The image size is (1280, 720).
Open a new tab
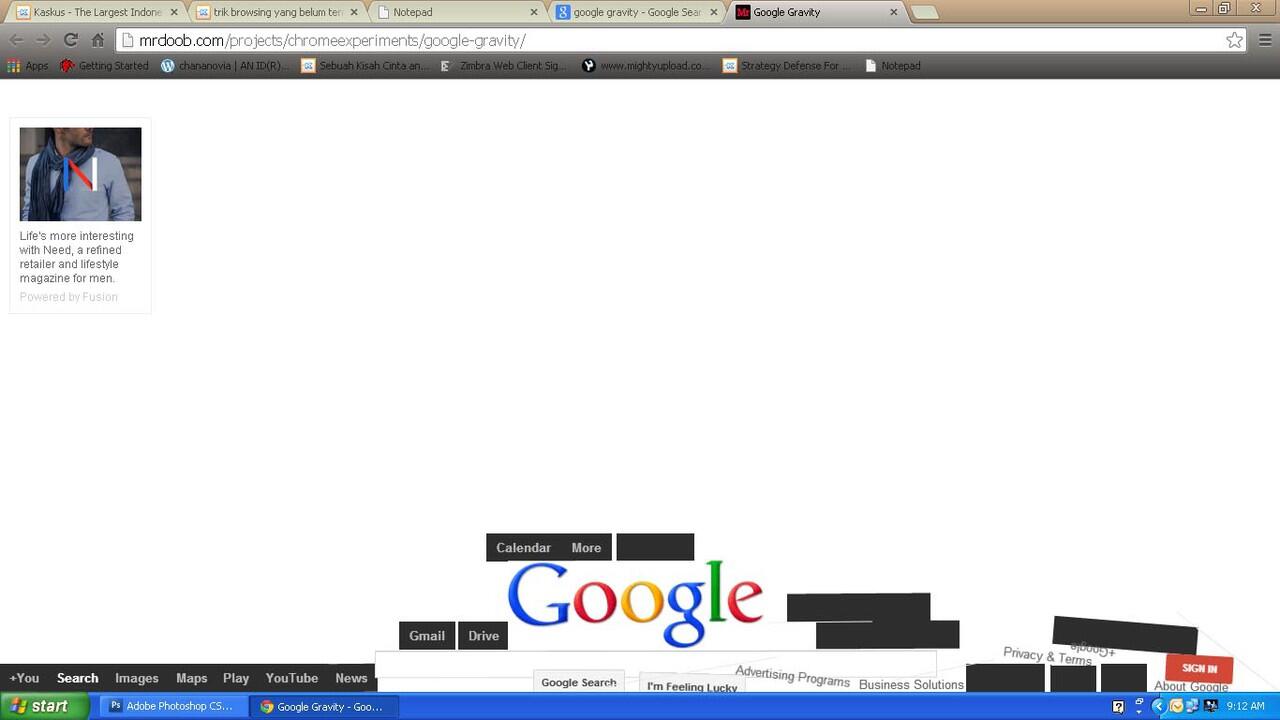(925, 12)
